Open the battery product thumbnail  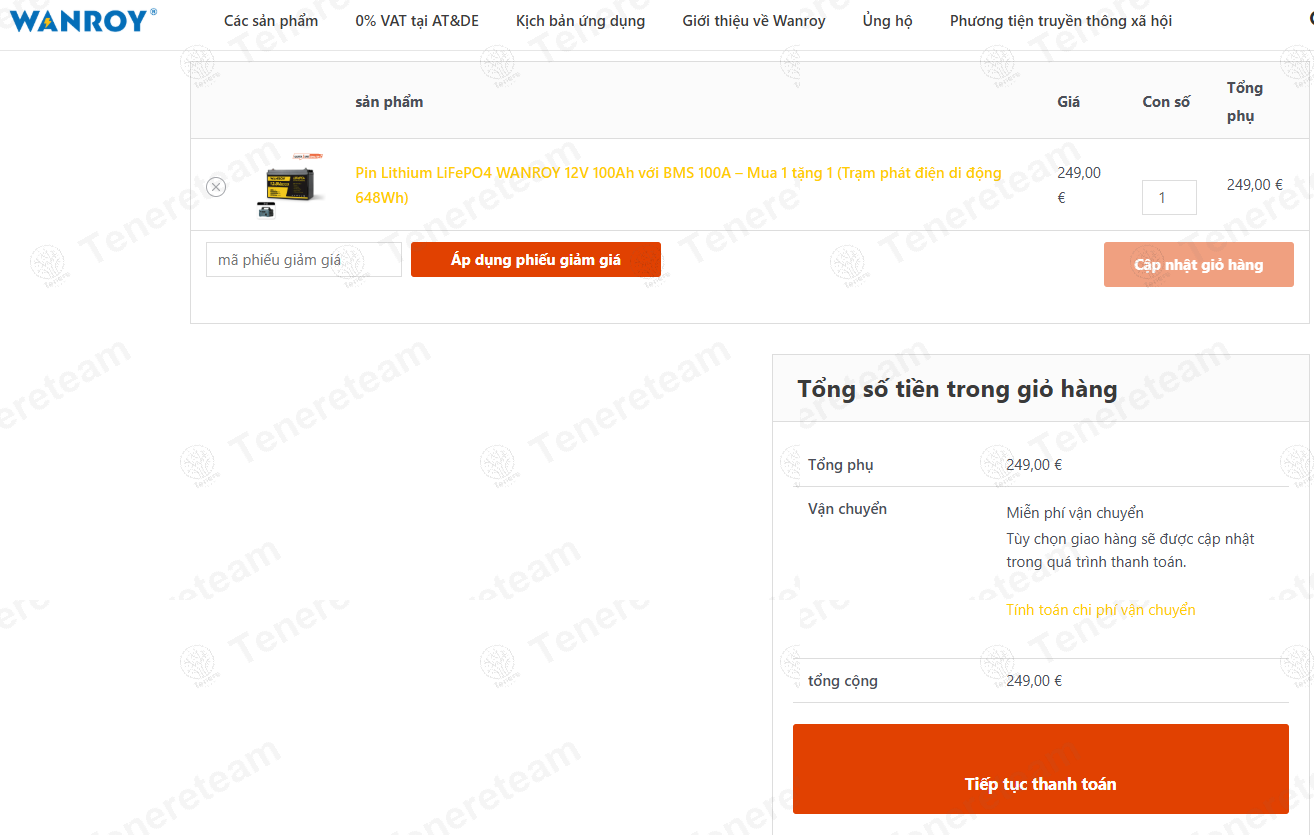point(292,185)
